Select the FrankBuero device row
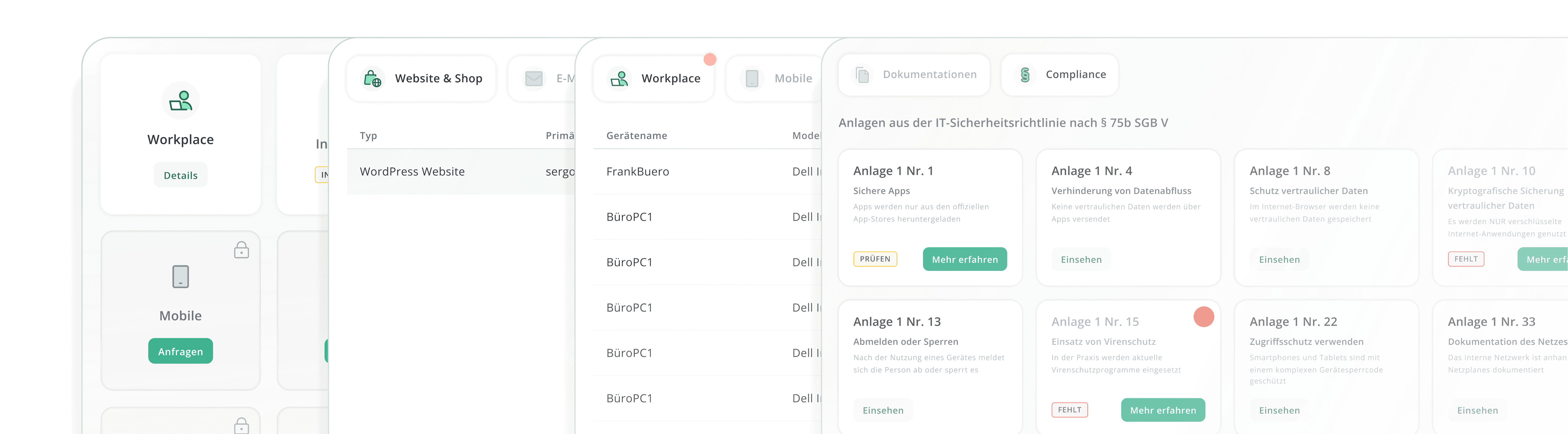This screenshot has height=434, width=1568. click(707, 172)
